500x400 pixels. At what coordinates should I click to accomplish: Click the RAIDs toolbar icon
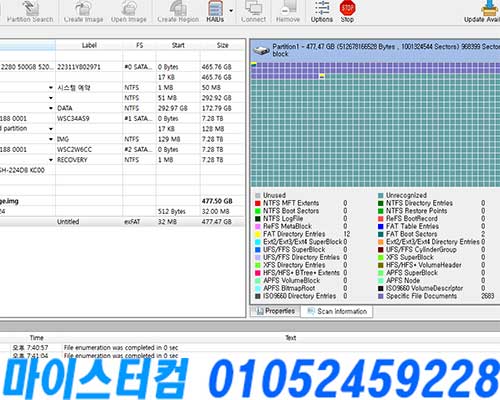click(x=215, y=8)
